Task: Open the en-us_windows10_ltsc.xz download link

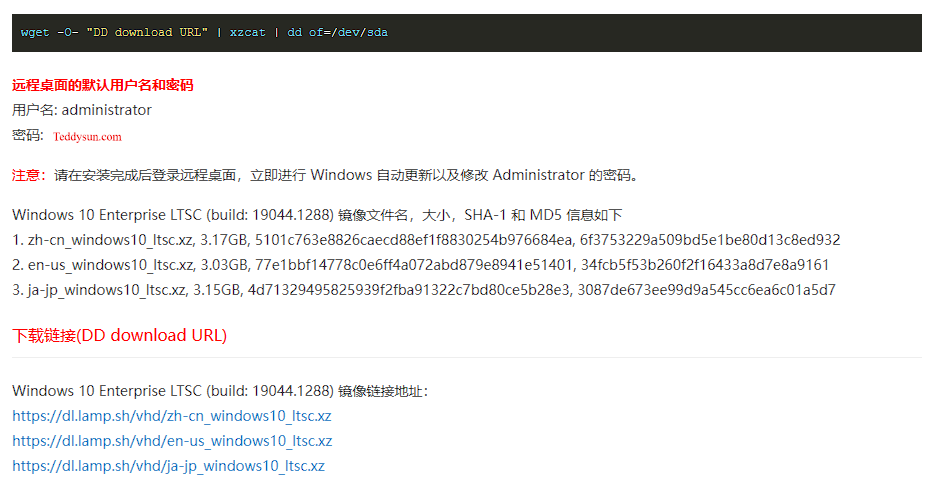Action: (171, 441)
